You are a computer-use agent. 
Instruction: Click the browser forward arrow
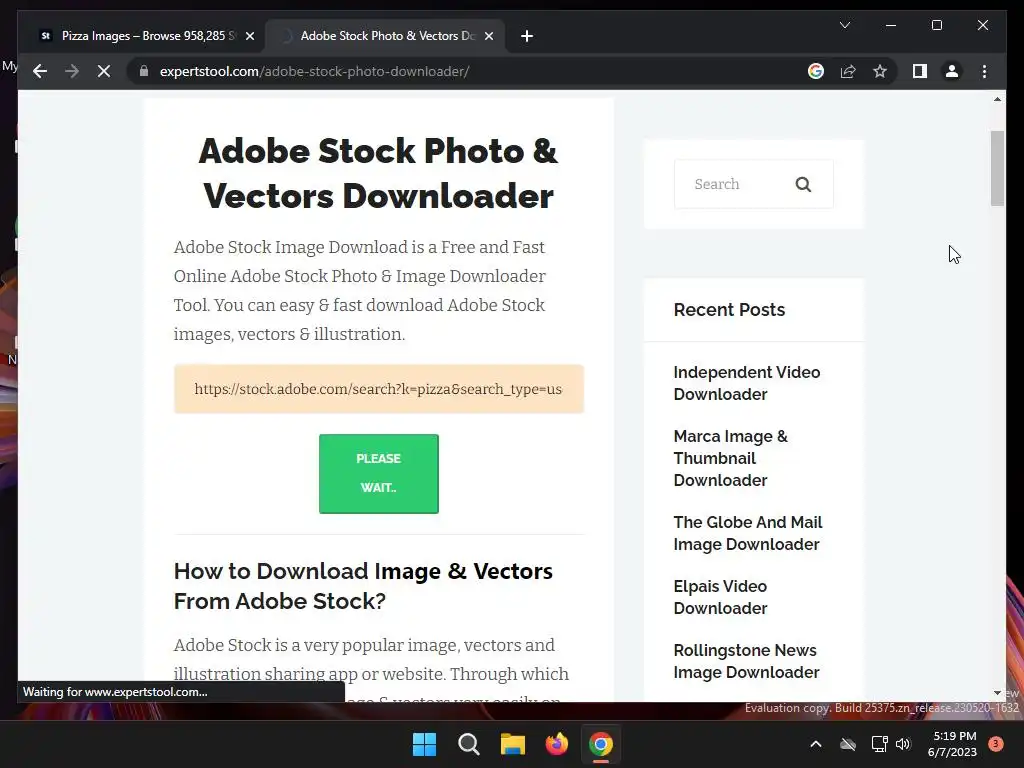pos(72,71)
